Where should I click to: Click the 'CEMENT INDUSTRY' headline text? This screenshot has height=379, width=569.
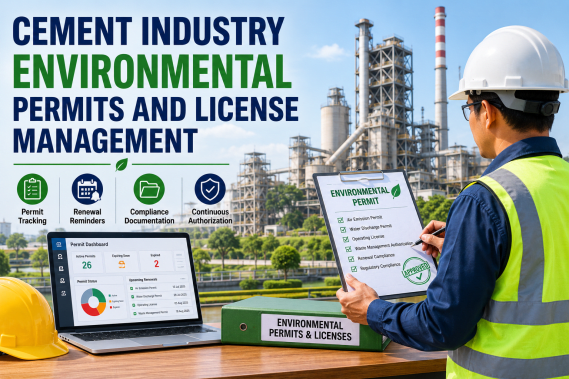point(148,31)
